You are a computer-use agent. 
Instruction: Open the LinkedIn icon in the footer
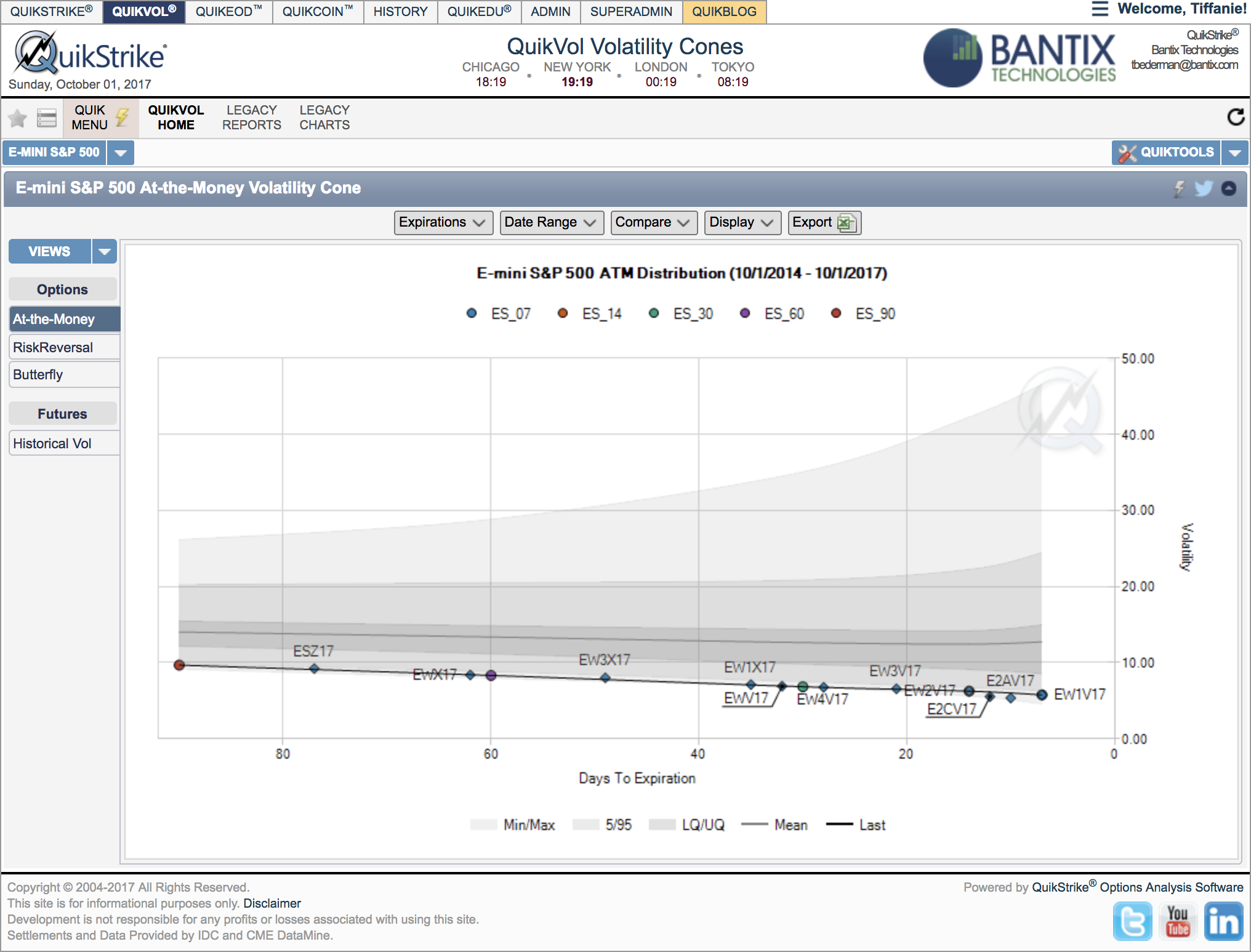[1223, 921]
